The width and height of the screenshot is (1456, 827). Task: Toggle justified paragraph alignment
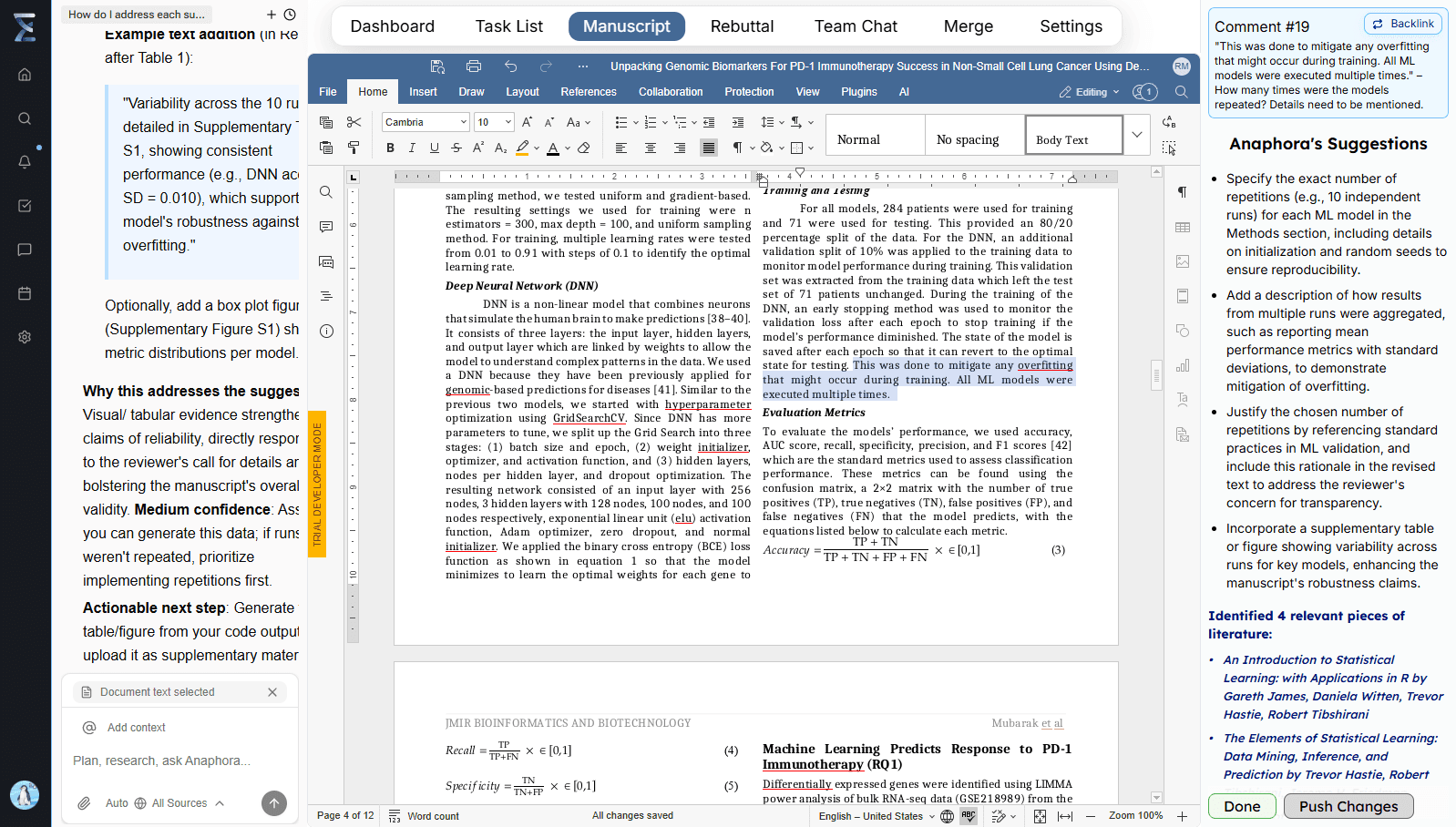[709, 148]
